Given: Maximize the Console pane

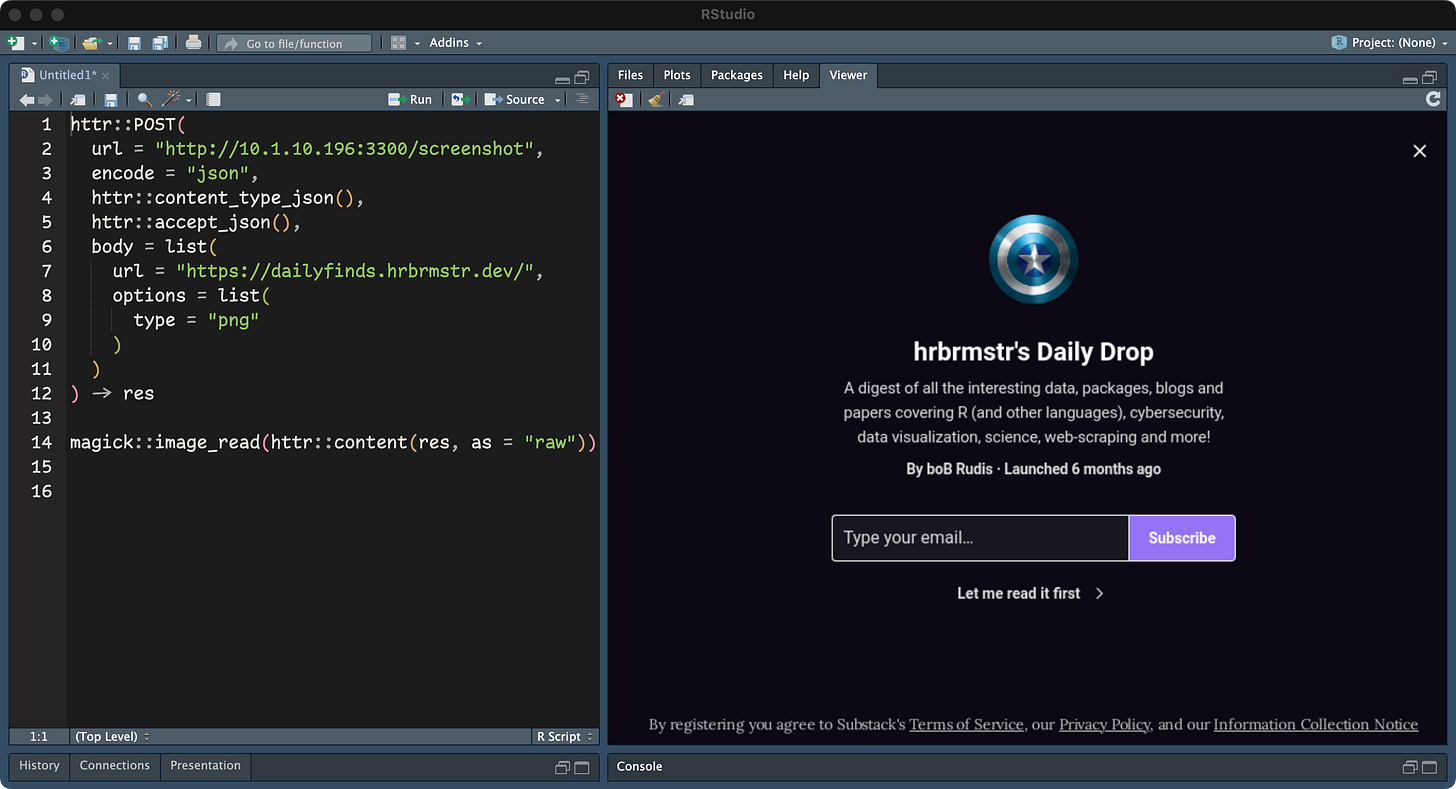Looking at the screenshot, I should pos(1430,767).
